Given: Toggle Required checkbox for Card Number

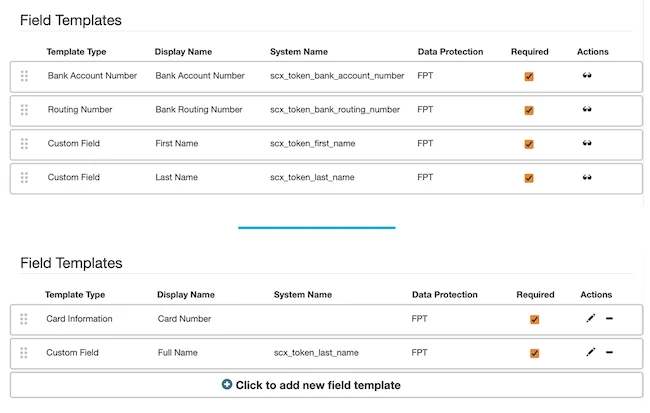Looking at the screenshot, I should [x=534, y=319].
